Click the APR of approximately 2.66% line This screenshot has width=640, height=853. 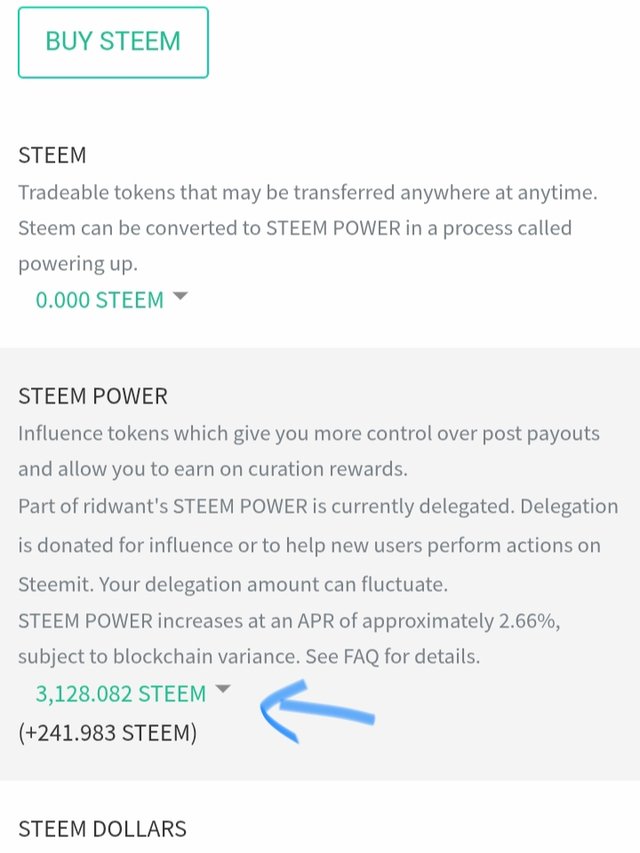[x=289, y=620]
